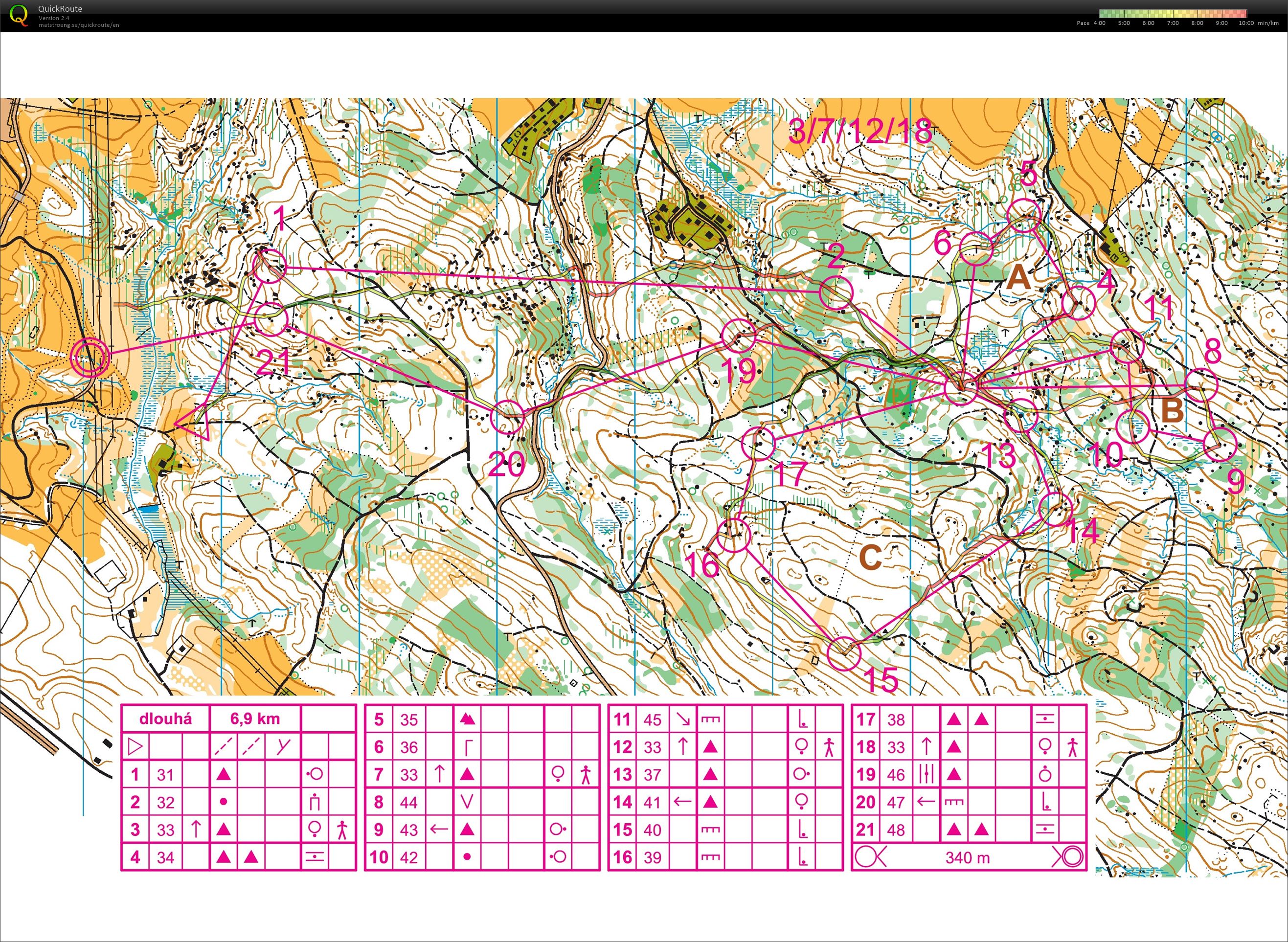
Task: Click control circle 20 on the map
Action: (507, 417)
